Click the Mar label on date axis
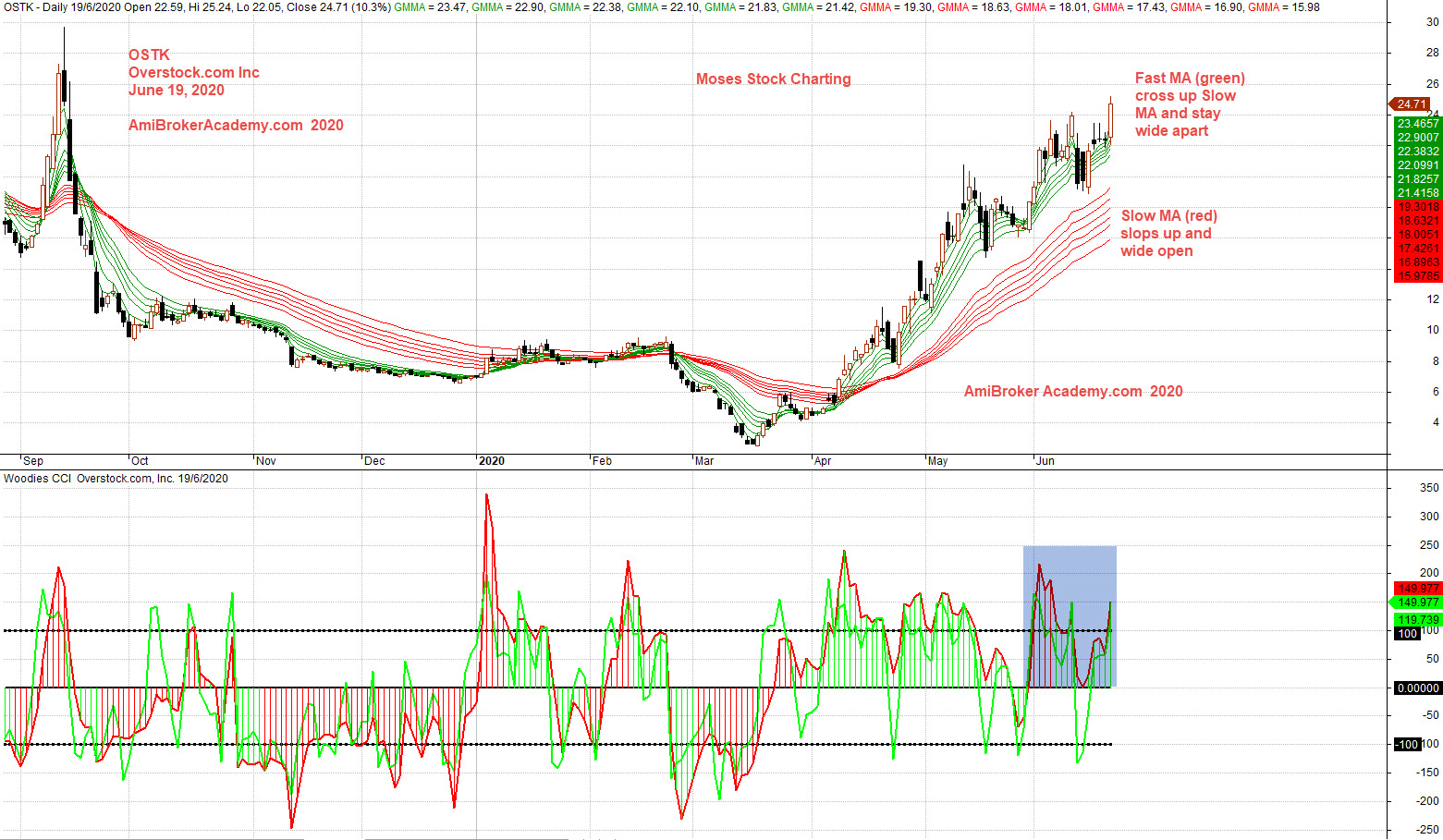 704,461
